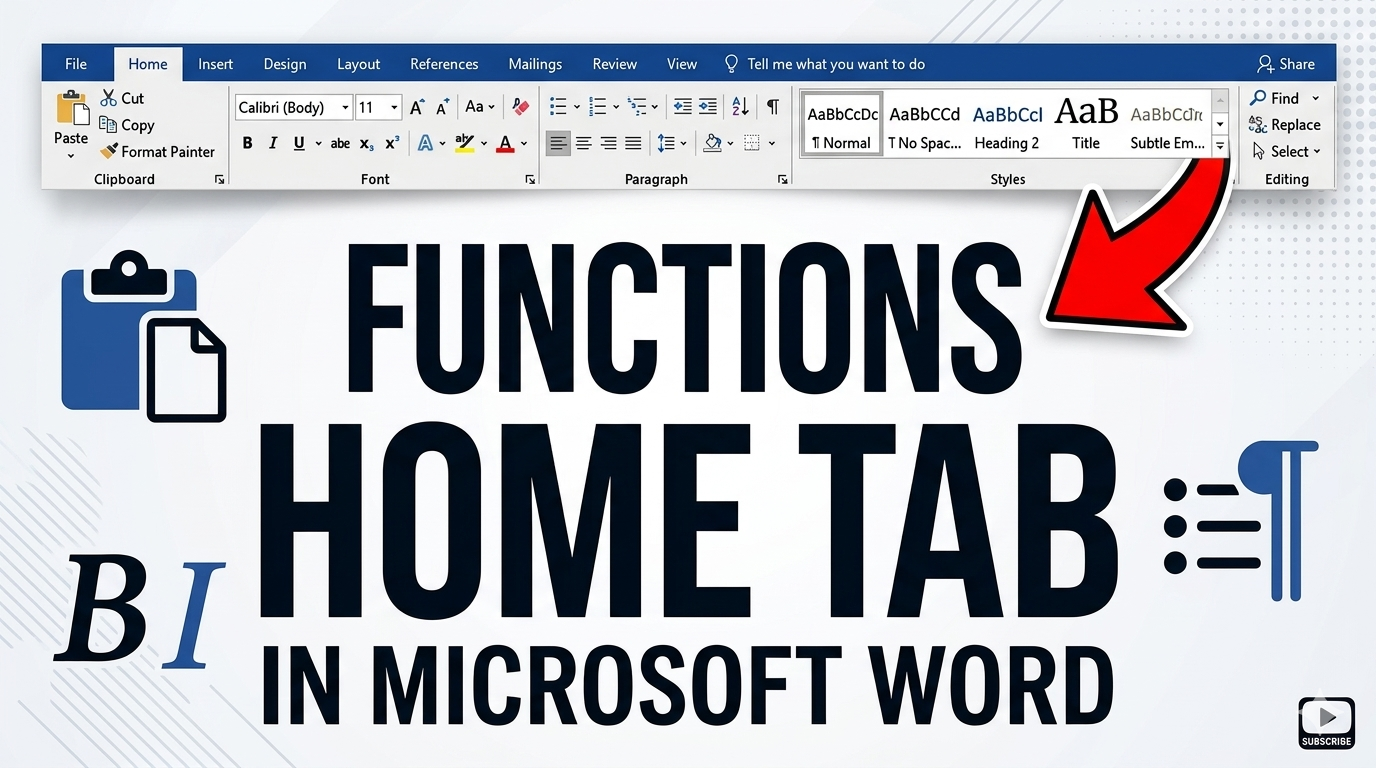Screen dimensions: 1376x768
Task: Click the Share button
Action: (x=1286, y=64)
